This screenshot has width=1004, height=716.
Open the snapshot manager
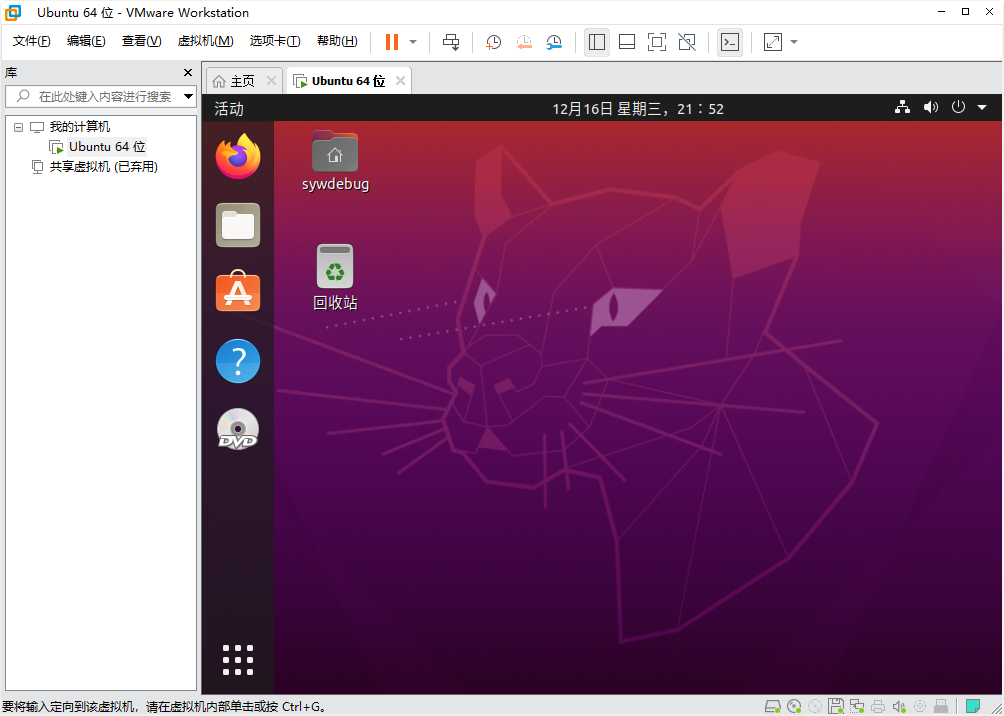[x=555, y=42]
